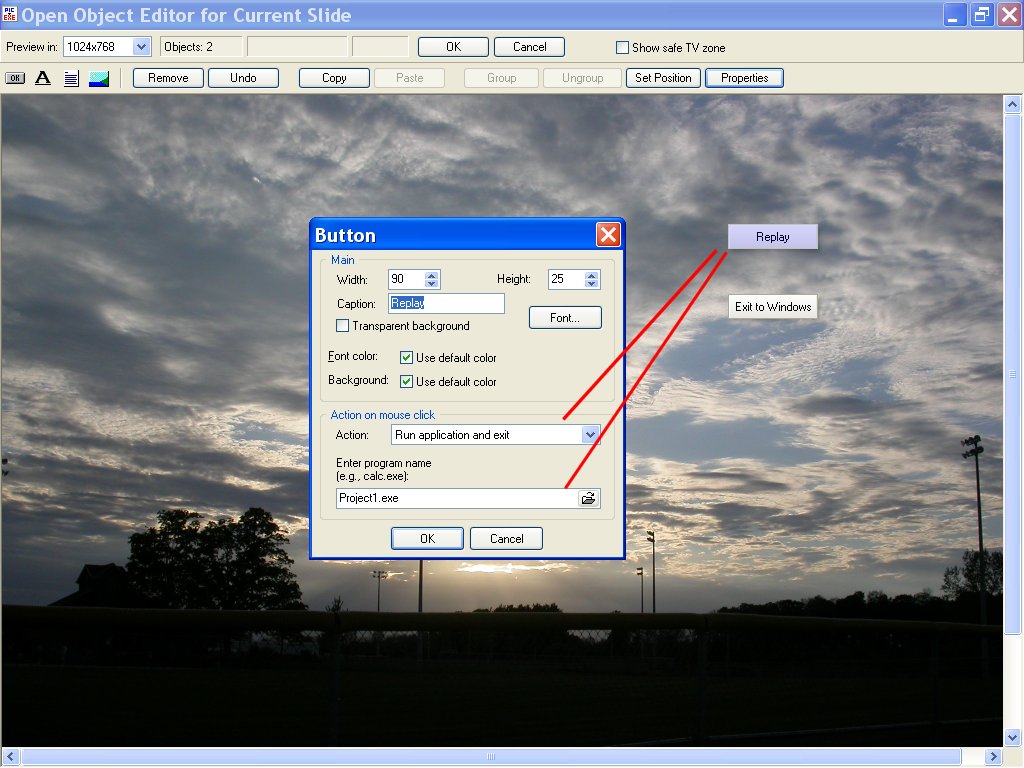Select the Add Text label icon
The width and height of the screenshot is (1024, 768).
[43, 78]
